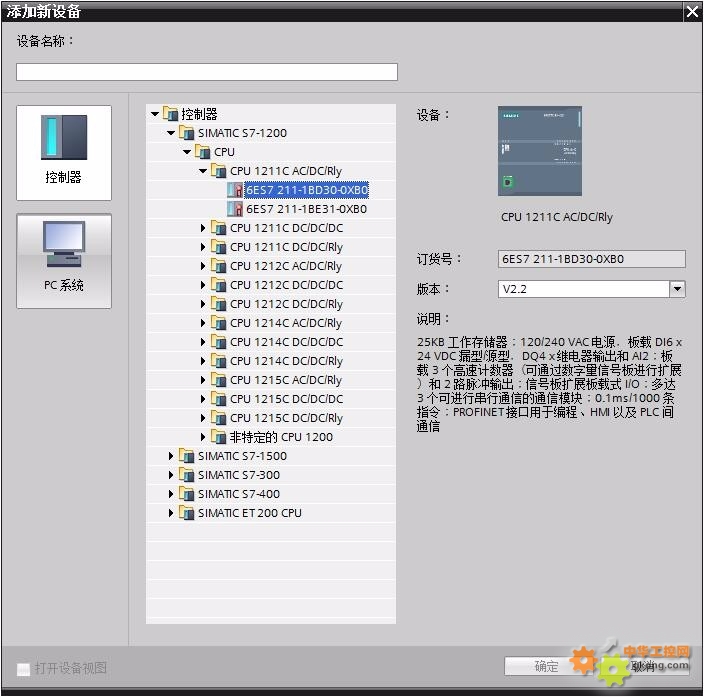This screenshot has height=697, width=704.
Task: Click the CPU 1212C AC/DC/Rly folder icon
Action: click(219, 266)
